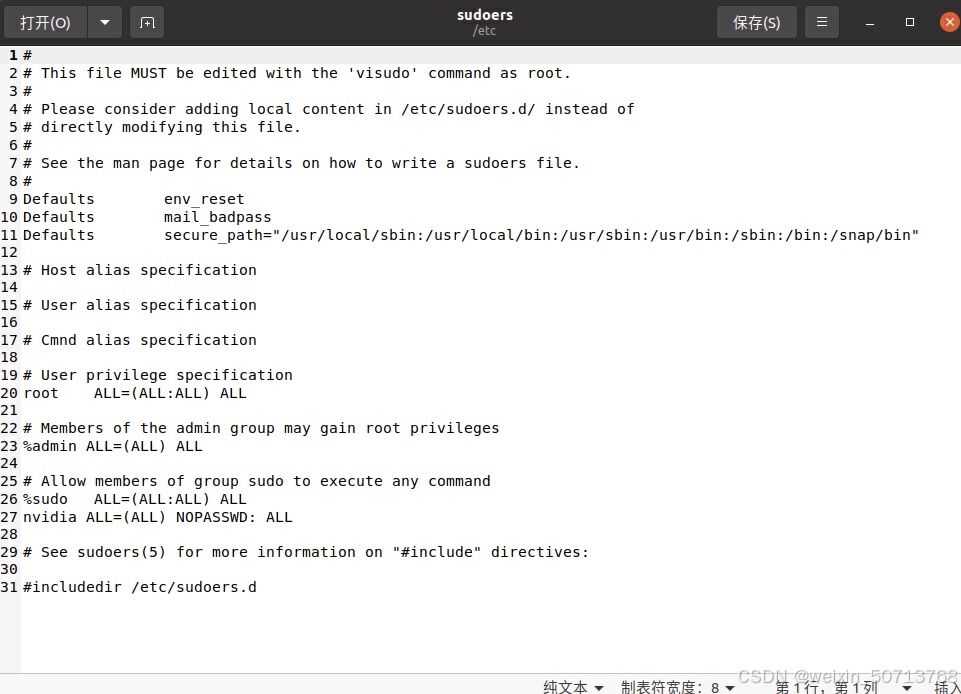
Task: Open the hamburger menu
Action: pyautogui.click(x=821, y=21)
